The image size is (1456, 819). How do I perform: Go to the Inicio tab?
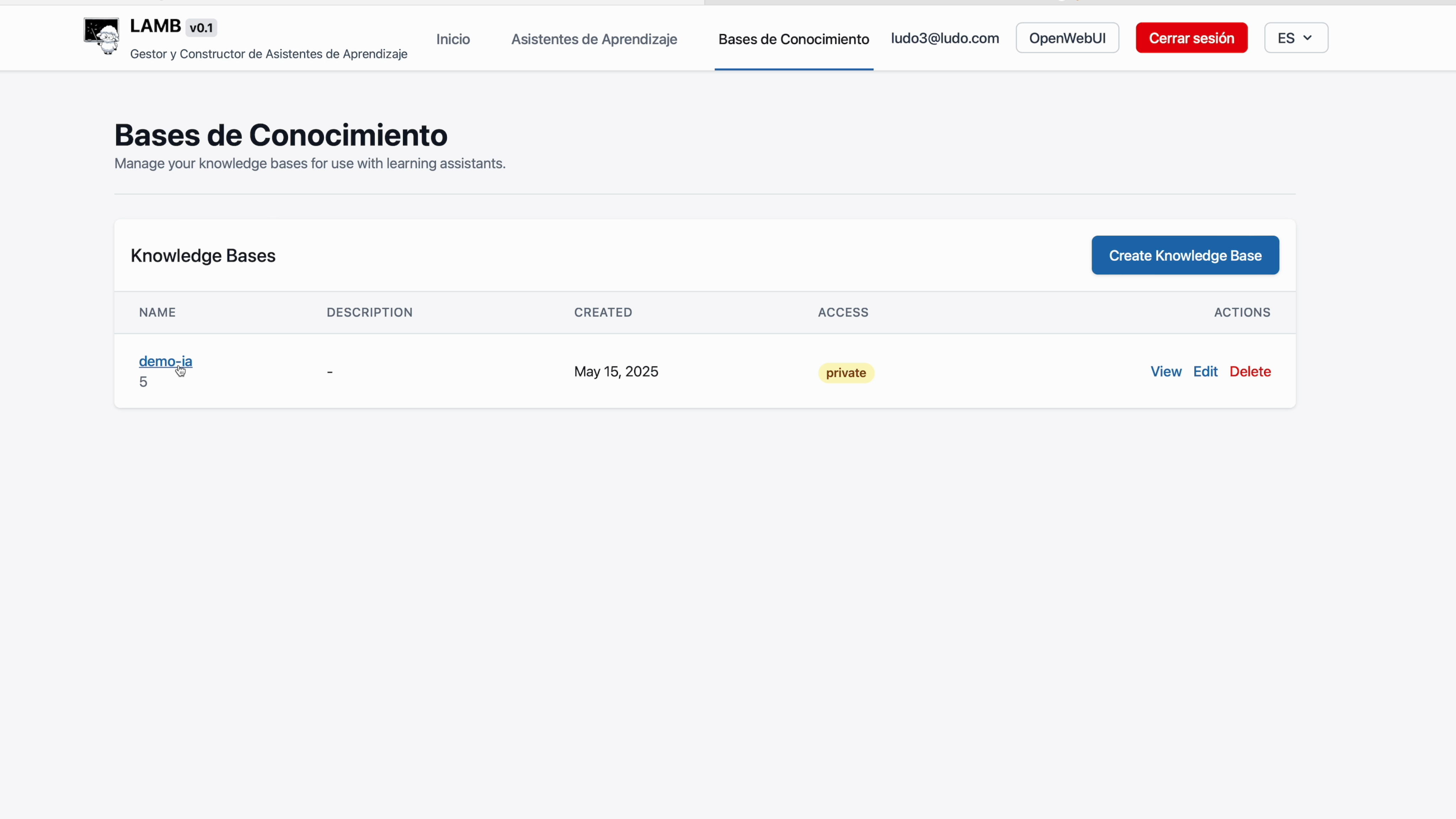453,39
